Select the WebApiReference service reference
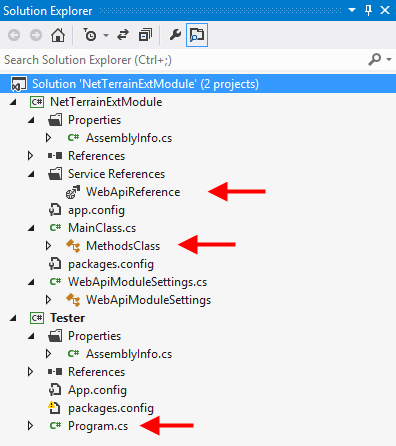Image resolution: width=396 pixels, height=446 pixels. coord(133,192)
